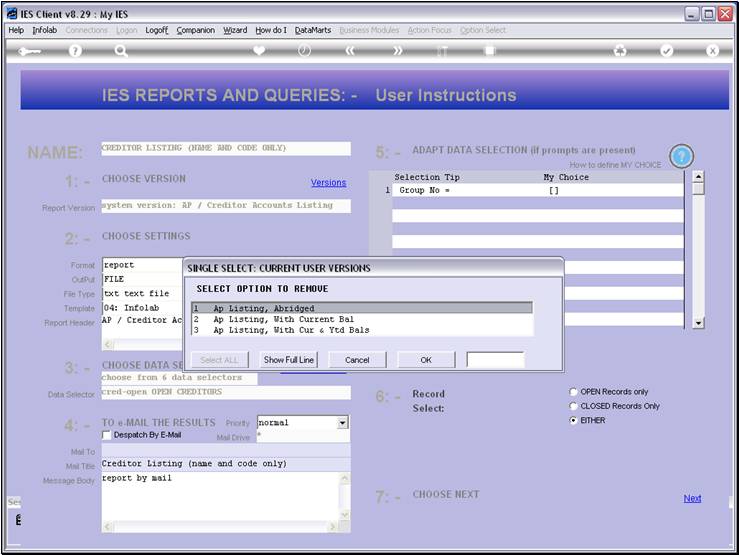This screenshot has width=739, height=555.
Task: Click the magnifier search icon
Action: [121, 51]
